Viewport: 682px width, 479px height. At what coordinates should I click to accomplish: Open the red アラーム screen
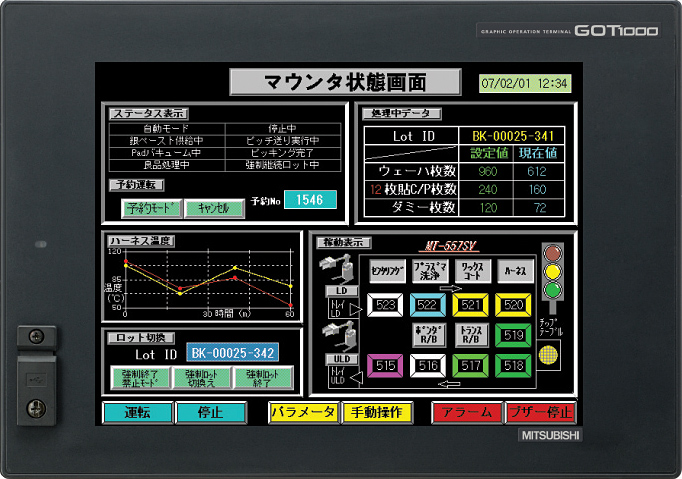coord(464,412)
